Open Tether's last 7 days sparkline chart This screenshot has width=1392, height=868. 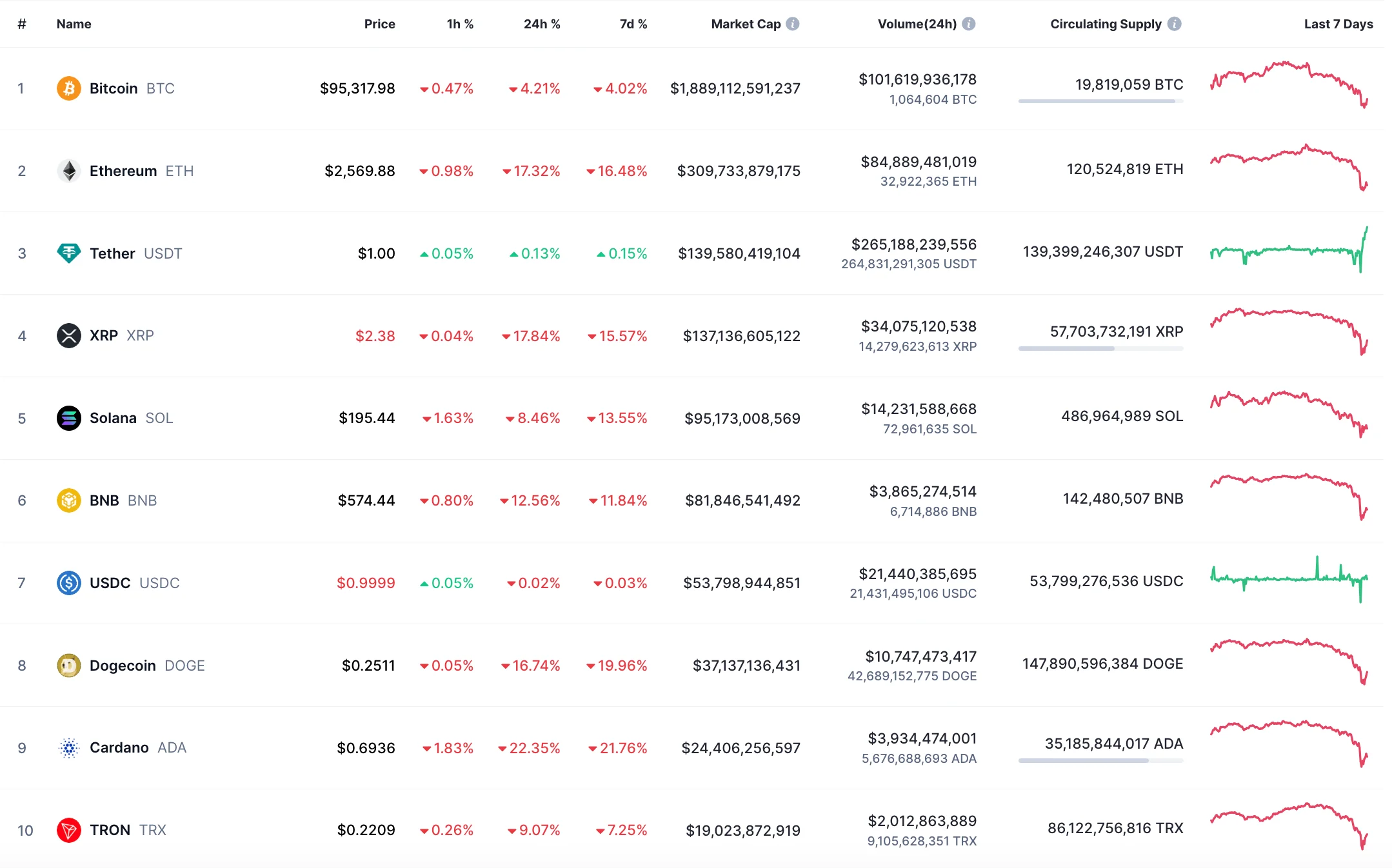(1289, 251)
